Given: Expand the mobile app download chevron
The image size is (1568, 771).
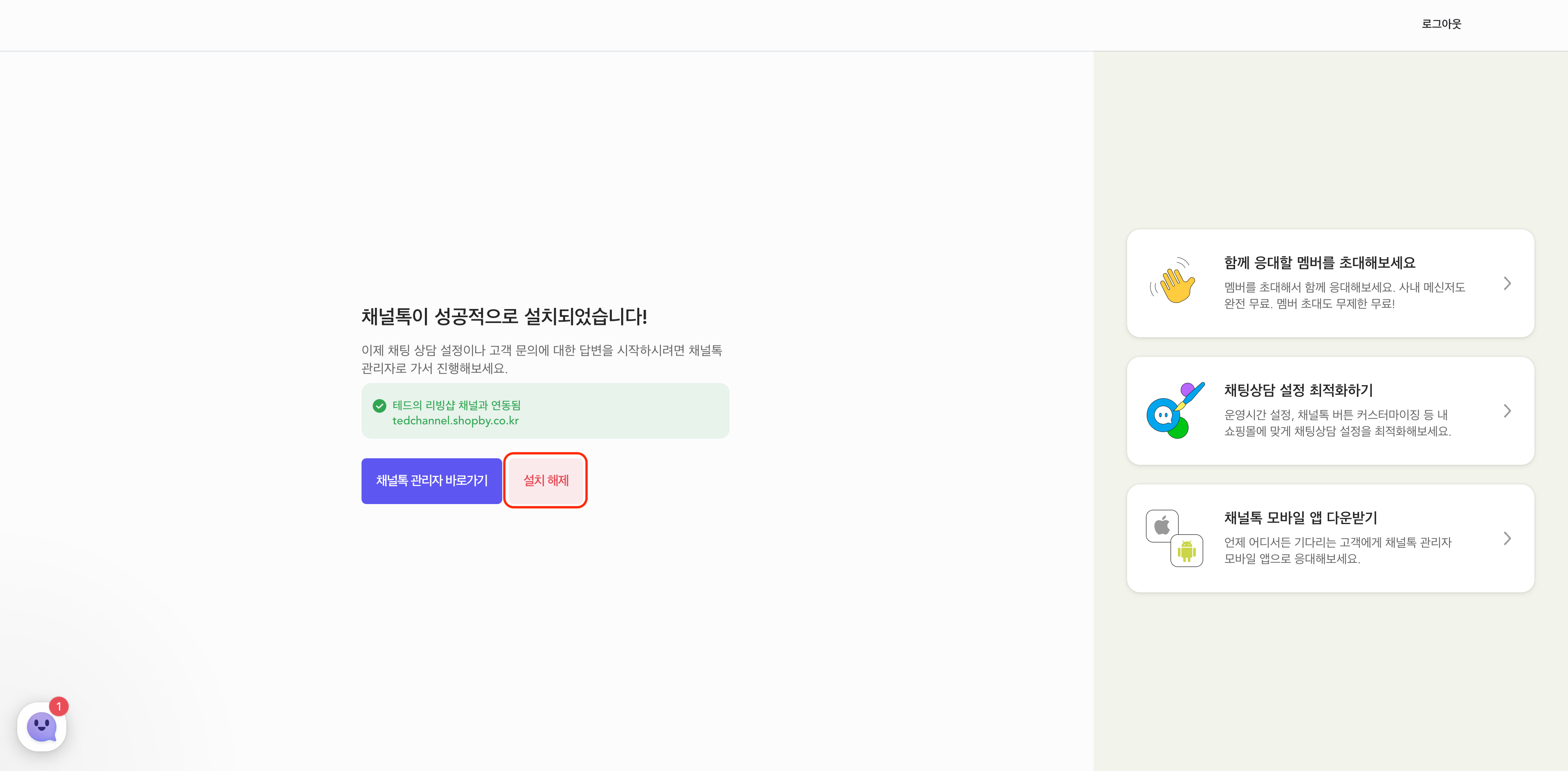Looking at the screenshot, I should tap(1507, 538).
